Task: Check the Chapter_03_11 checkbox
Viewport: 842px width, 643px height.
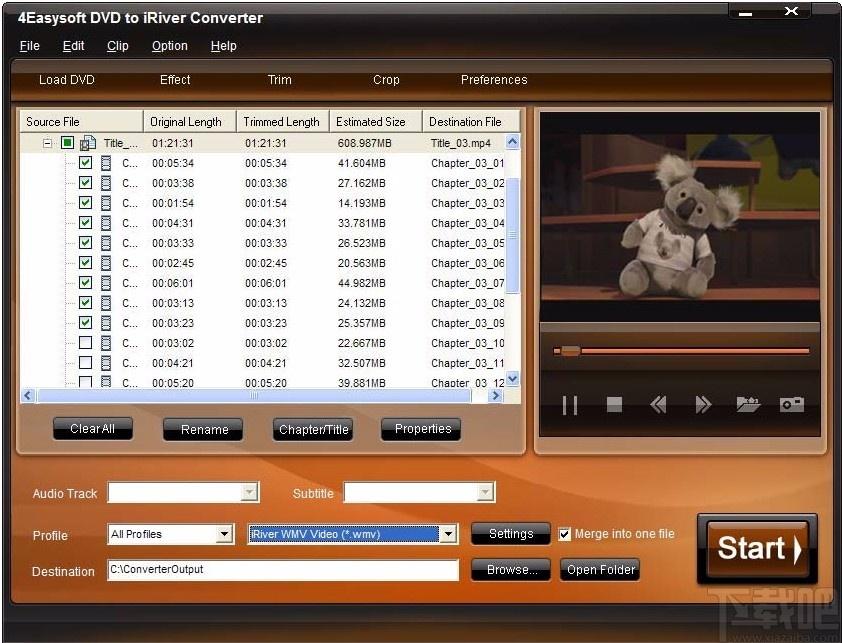Action: click(85, 362)
